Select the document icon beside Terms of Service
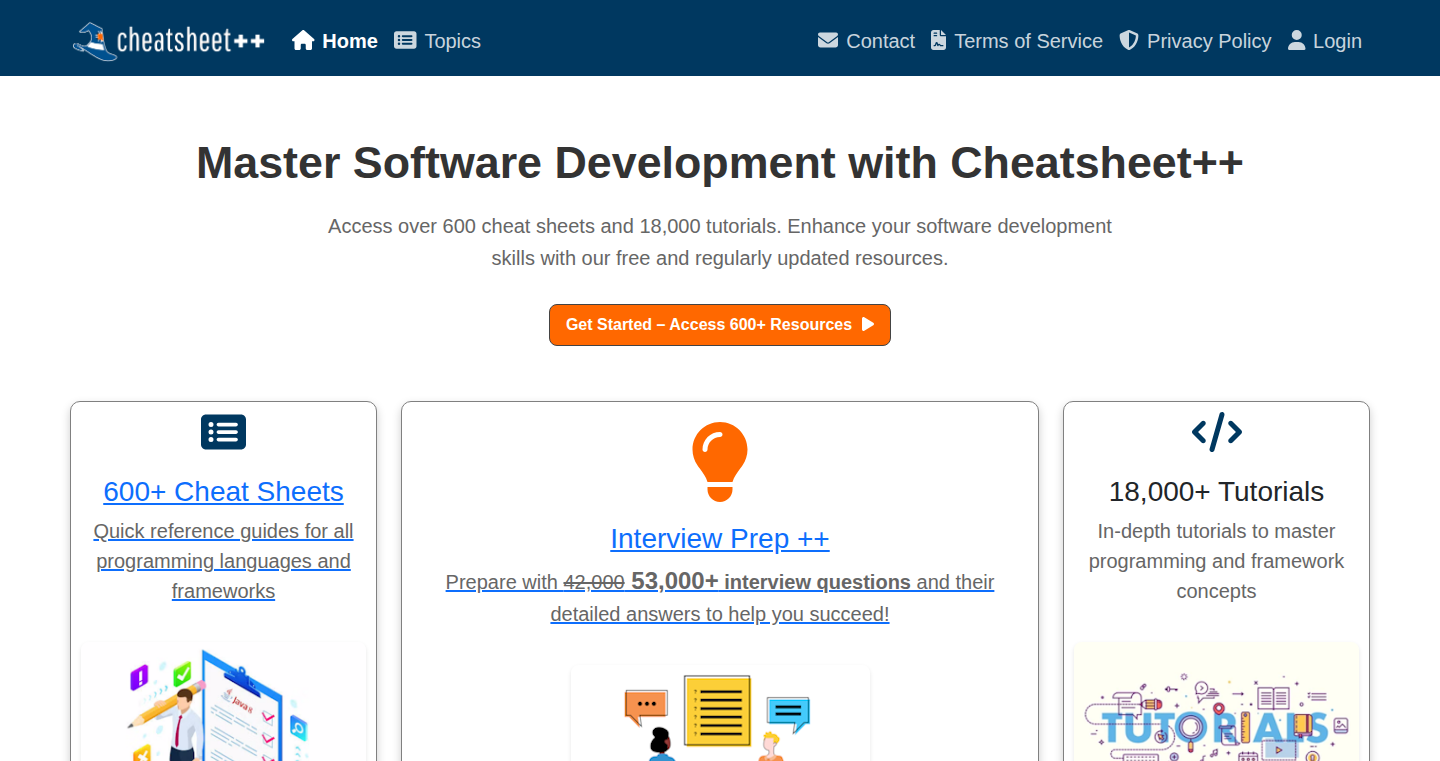The image size is (1440, 761). pos(938,40)
